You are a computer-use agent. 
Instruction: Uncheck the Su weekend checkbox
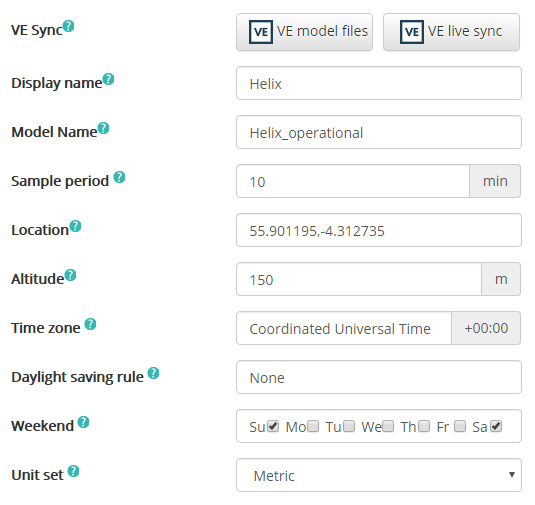273,426
